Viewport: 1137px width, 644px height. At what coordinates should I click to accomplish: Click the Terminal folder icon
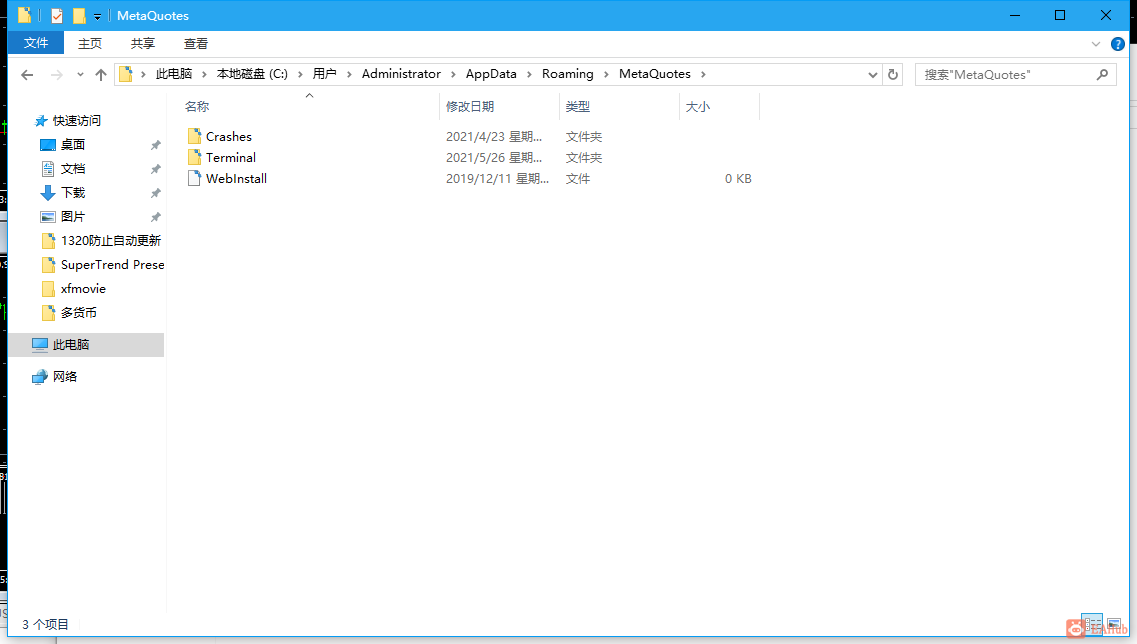[x=194, y=157]
